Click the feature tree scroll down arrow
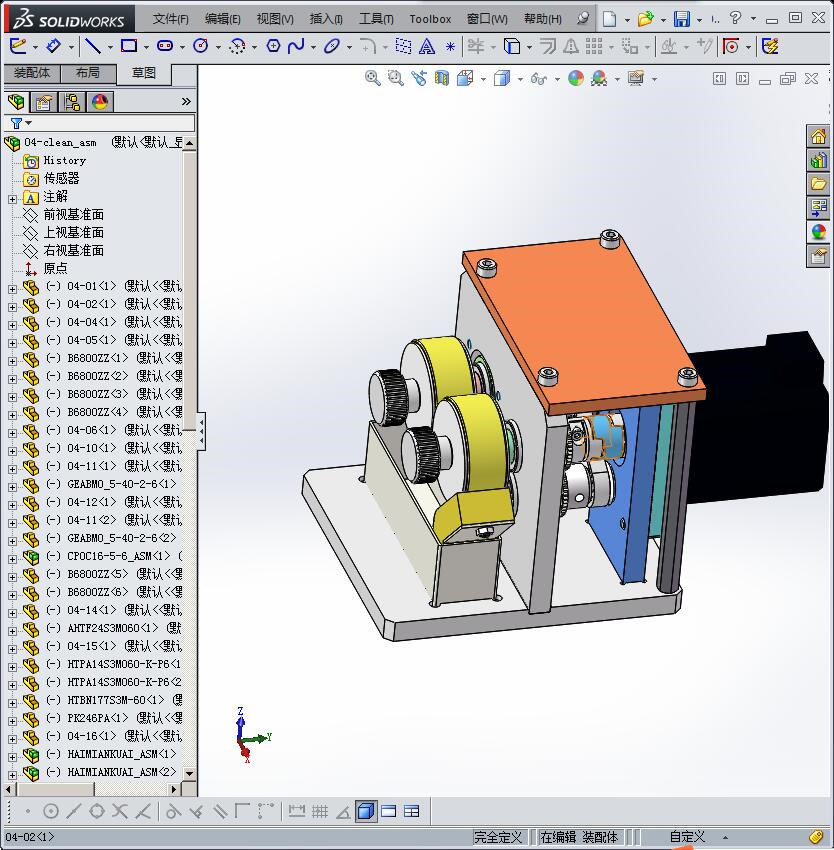This screenshot has height=850, width=834. tap(189, 773)
